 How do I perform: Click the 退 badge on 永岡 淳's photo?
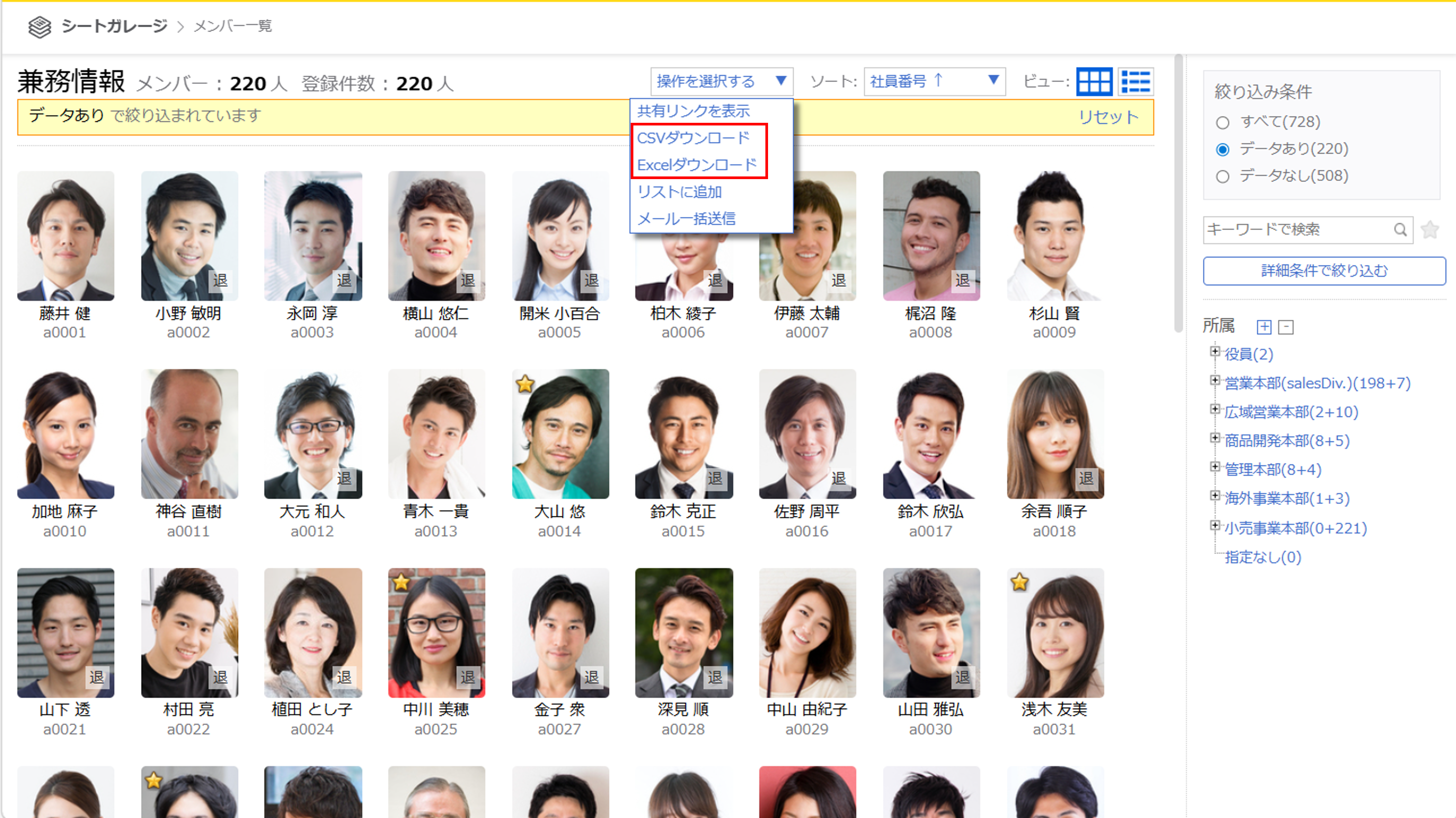[344, 280]
